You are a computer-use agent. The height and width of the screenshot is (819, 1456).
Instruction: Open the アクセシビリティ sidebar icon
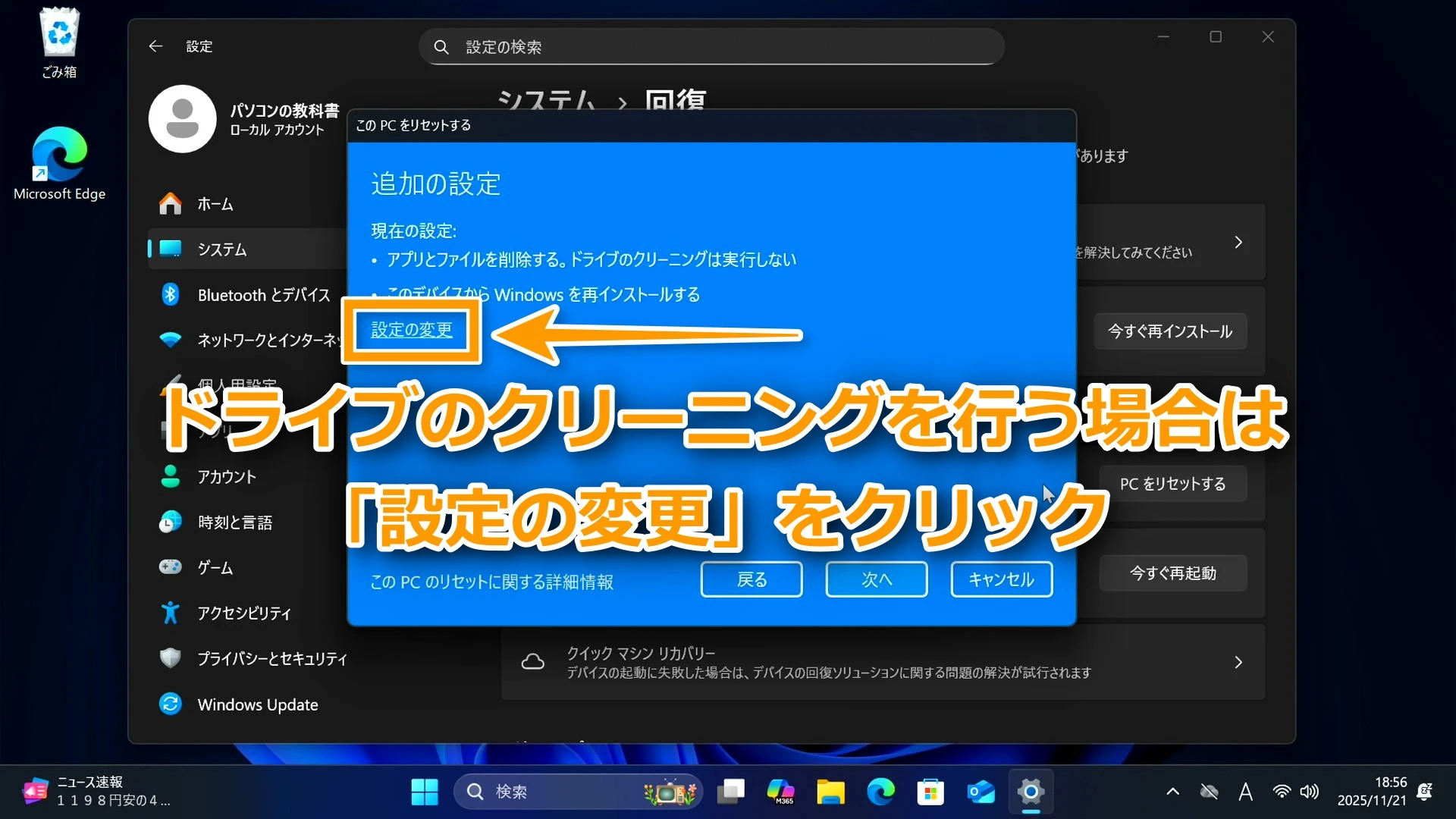point(171,613)
